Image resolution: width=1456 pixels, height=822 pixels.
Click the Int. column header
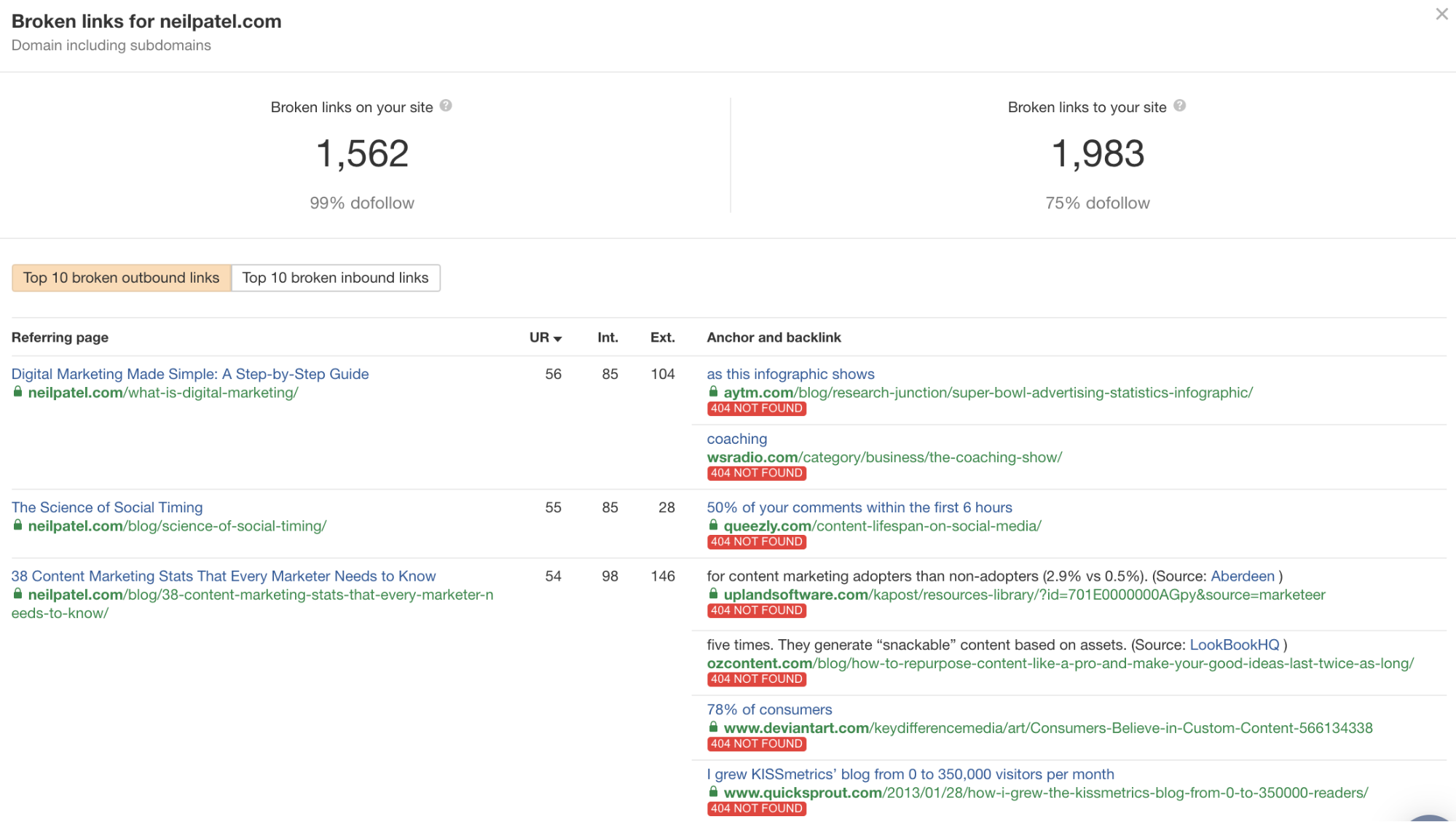click(607, 337)
